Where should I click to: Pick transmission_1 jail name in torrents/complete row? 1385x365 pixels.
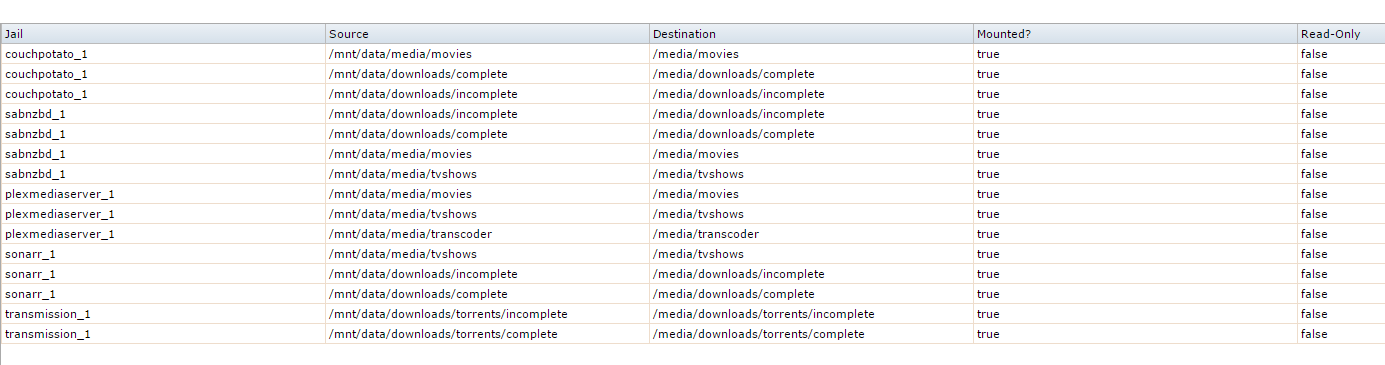point(48,334)
